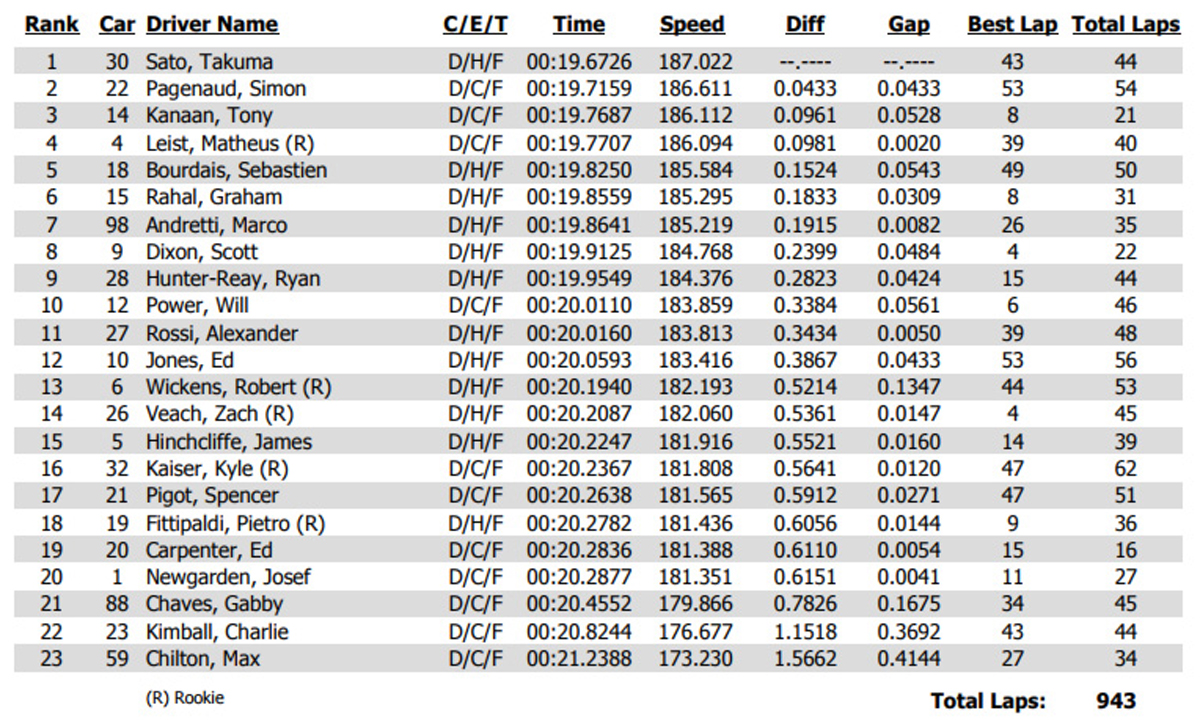Image resolution: width=1200 pixels, height=724 pixels.
Task: Select driver Power, Will
Action: (197, 306)
